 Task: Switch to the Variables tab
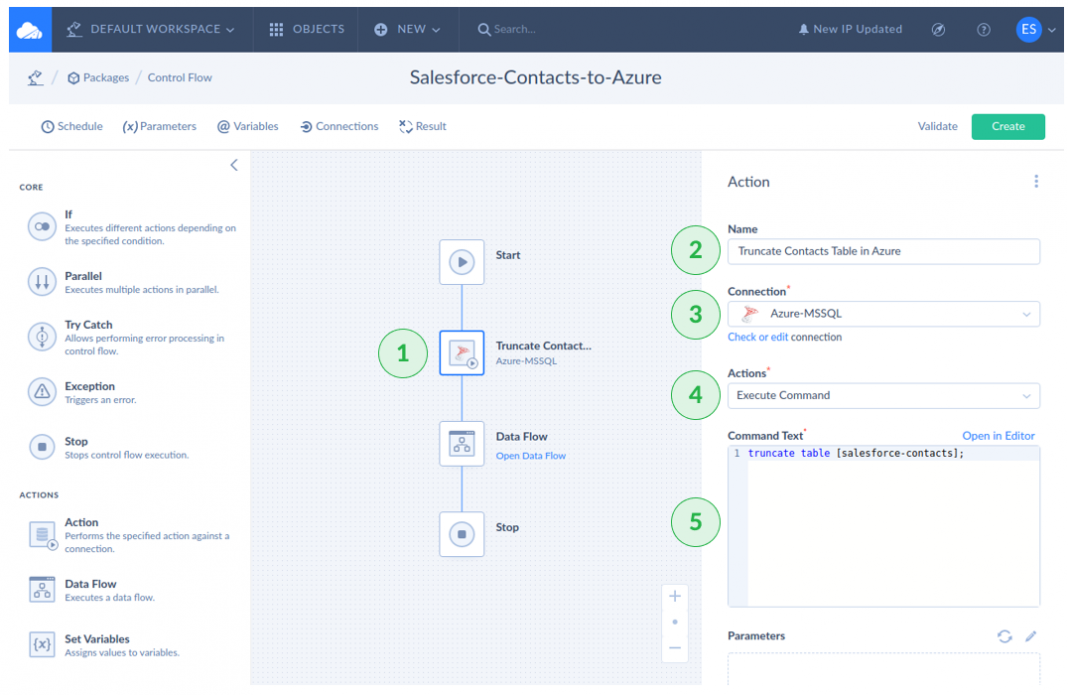[248, 127]
